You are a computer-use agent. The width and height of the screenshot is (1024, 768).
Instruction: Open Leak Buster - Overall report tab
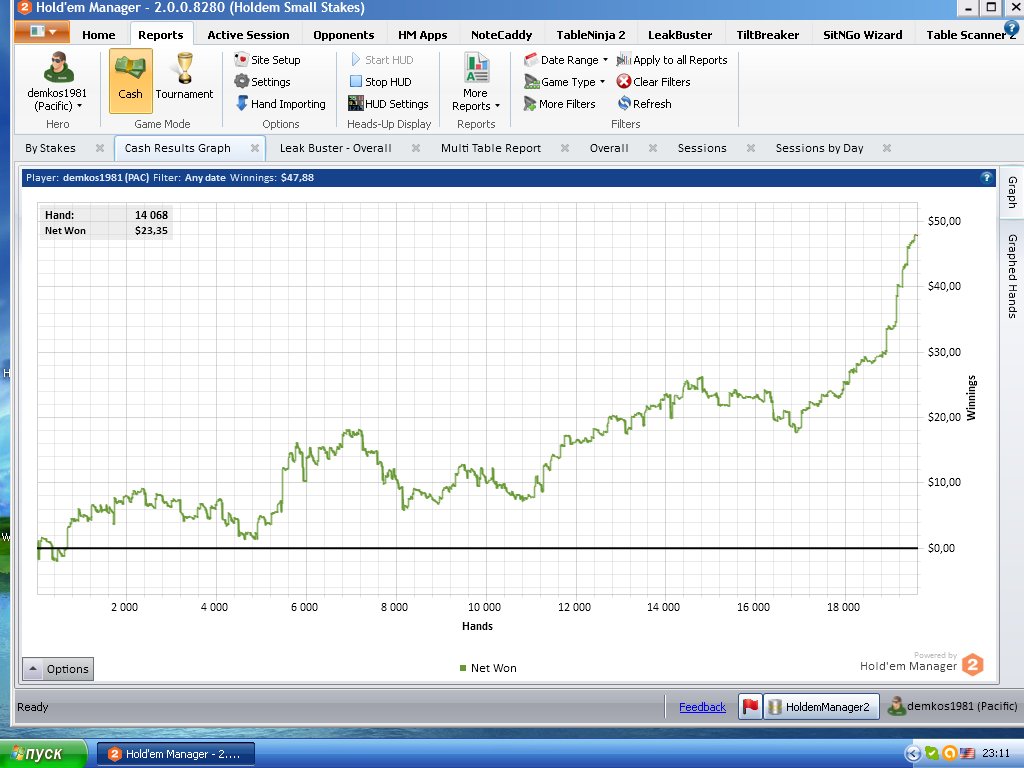point(336,148)
